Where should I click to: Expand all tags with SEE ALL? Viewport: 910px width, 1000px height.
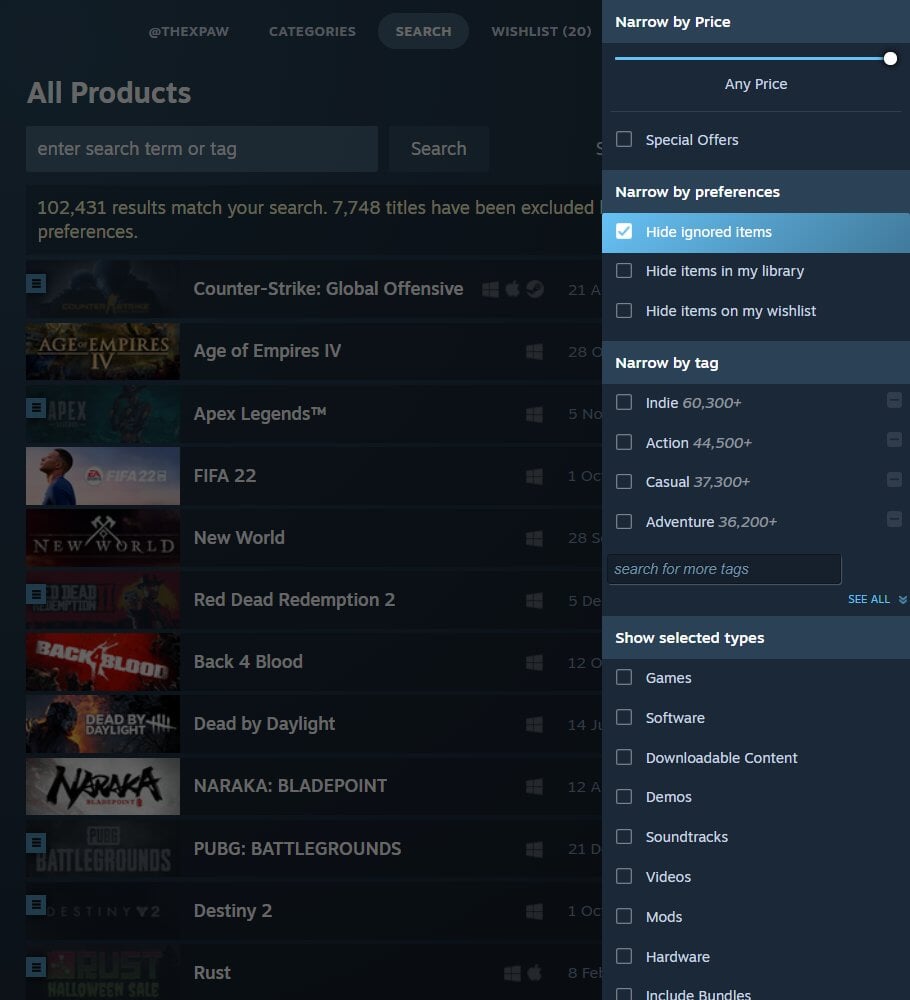[x=876, y=599]
